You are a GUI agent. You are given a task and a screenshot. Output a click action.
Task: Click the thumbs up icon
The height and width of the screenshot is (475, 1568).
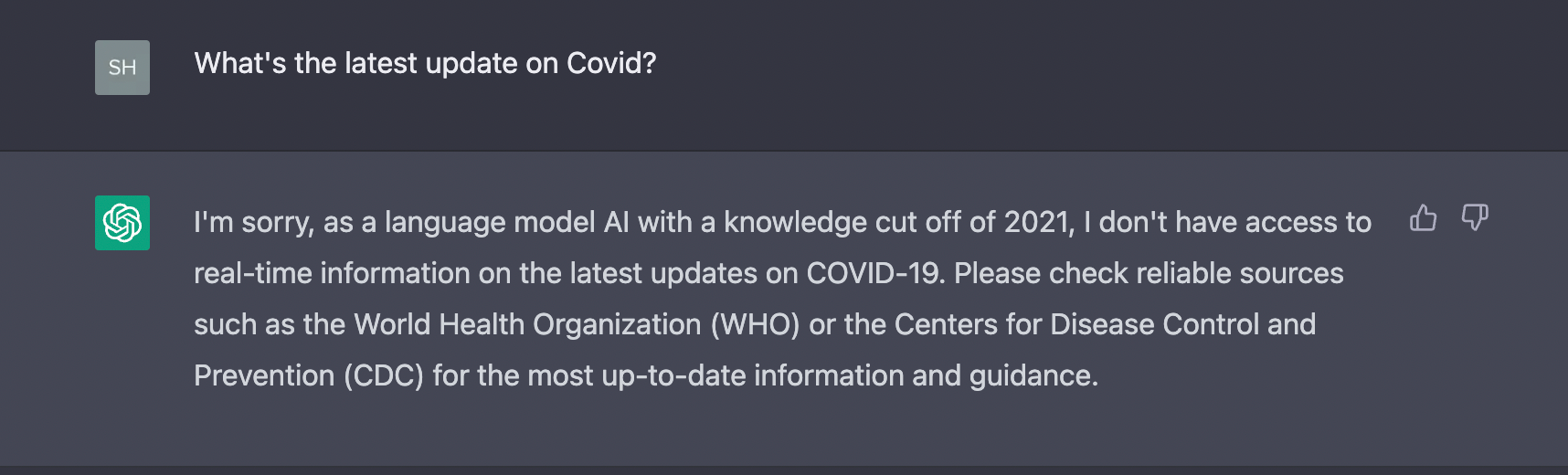pyautogui.click(x=1423, y=218)
